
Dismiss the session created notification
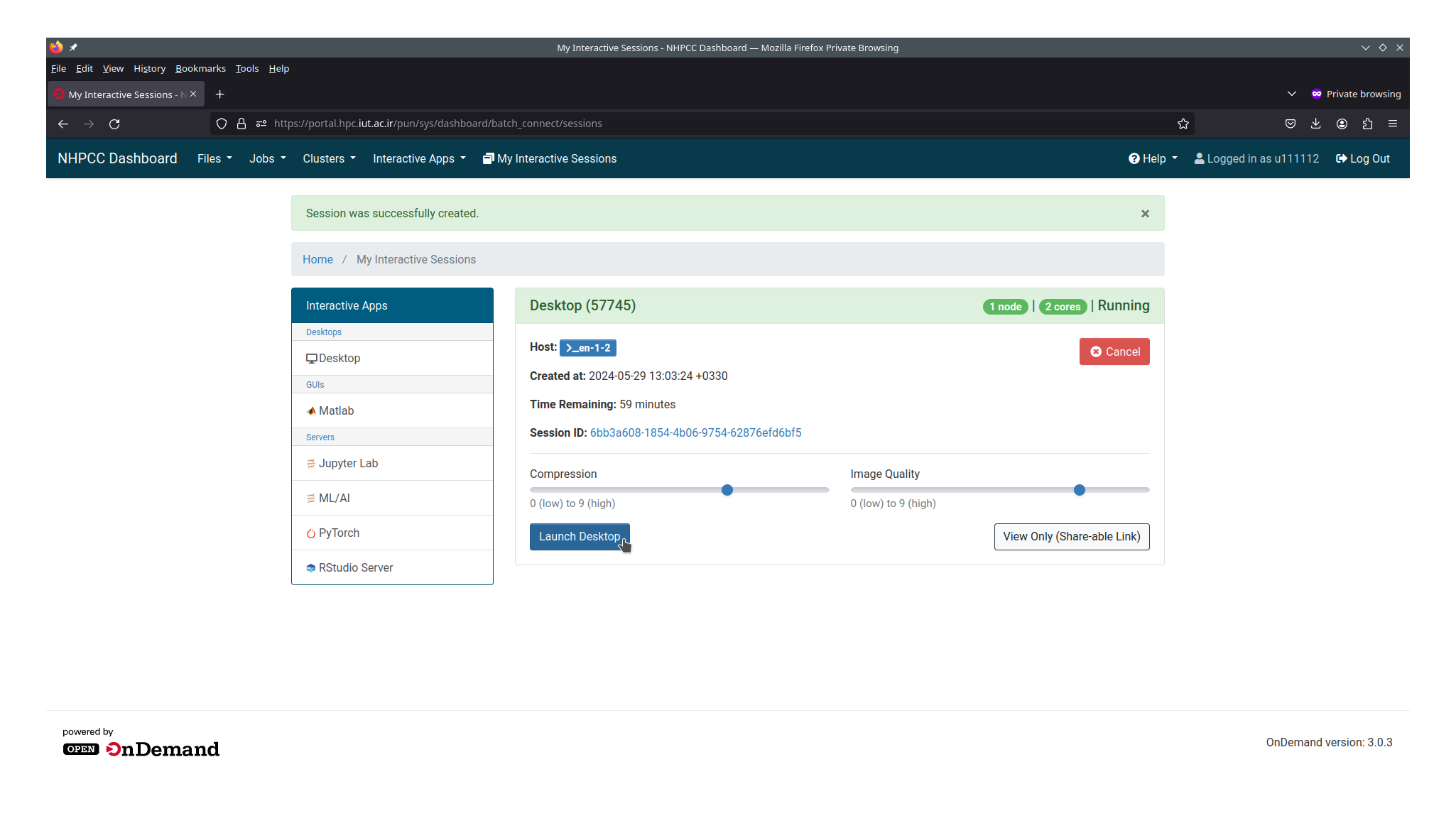pos(1145,213)
